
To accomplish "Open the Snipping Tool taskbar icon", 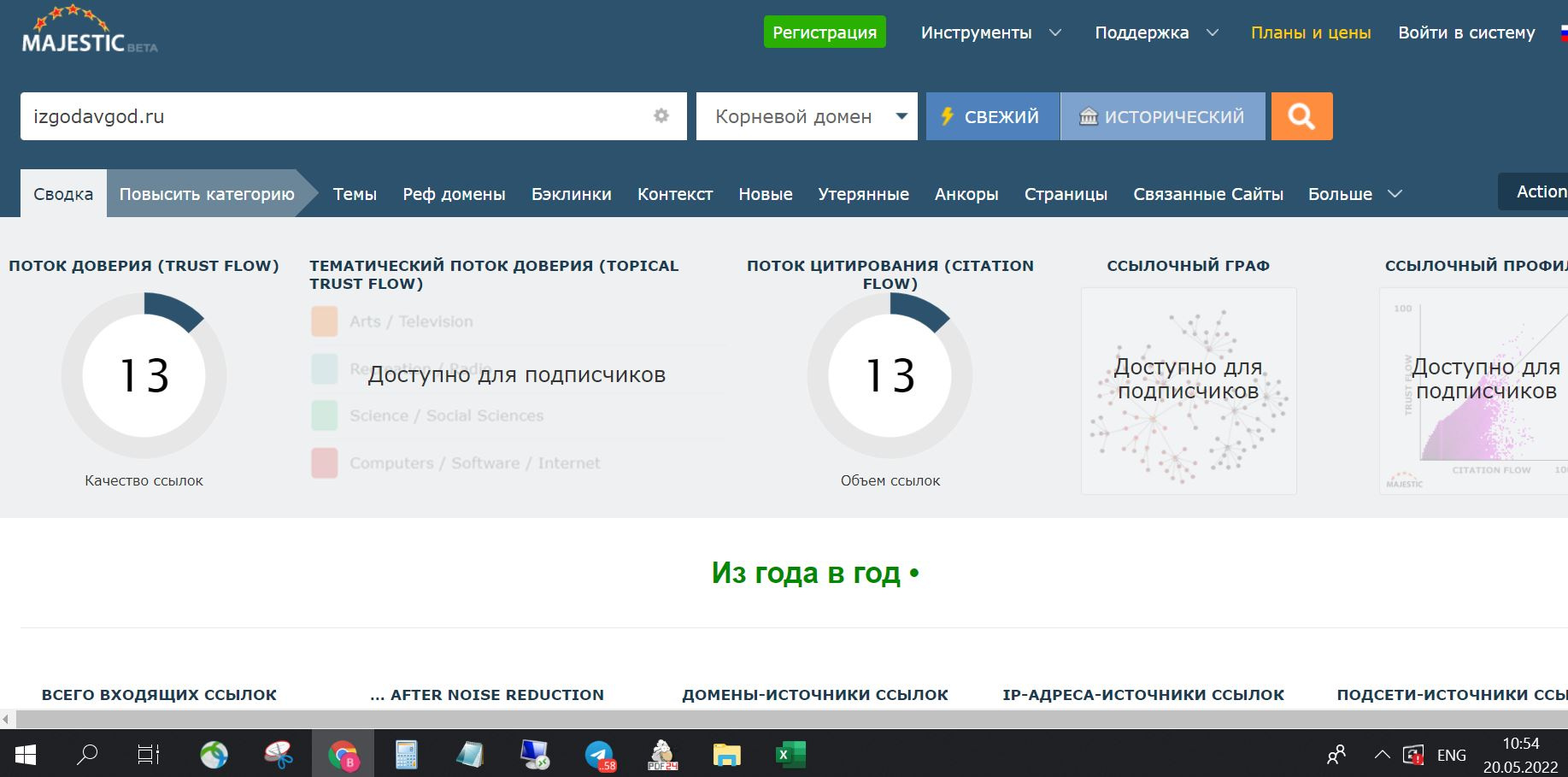I will tap(279, 755).
